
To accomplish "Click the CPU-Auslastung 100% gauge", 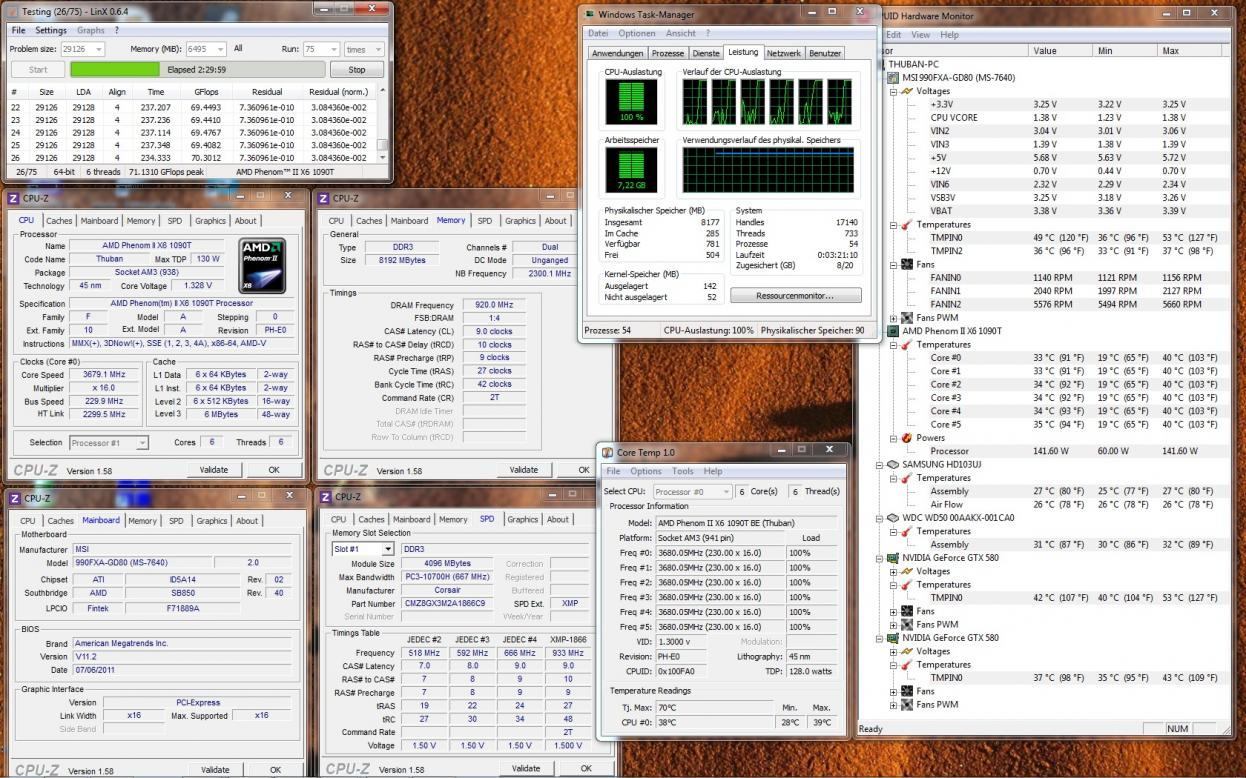I will pyautogui.click(x=631, y=102).
